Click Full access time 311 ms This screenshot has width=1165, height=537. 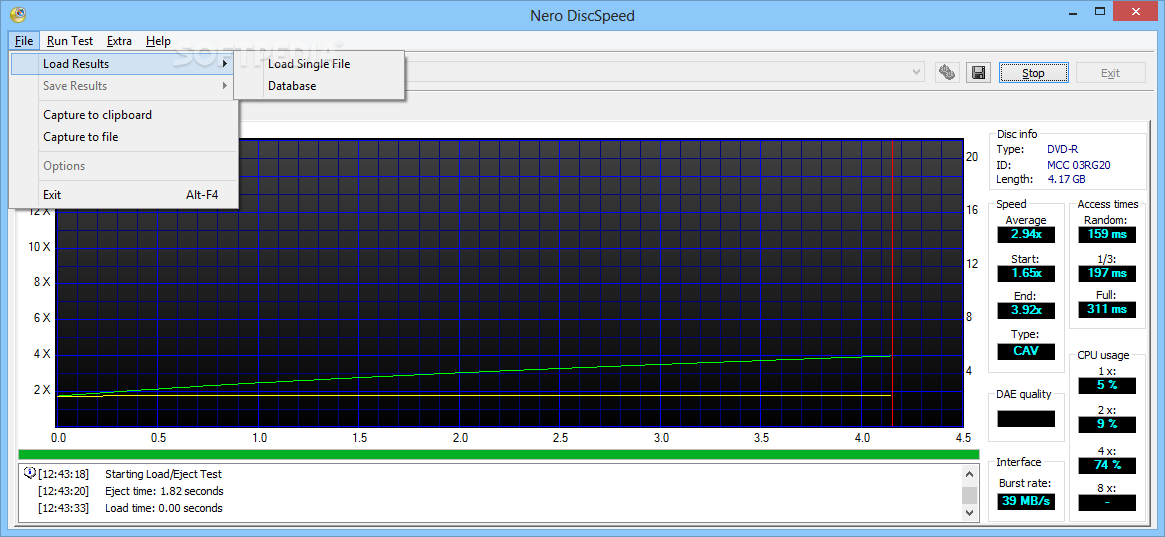[1107, 310]
